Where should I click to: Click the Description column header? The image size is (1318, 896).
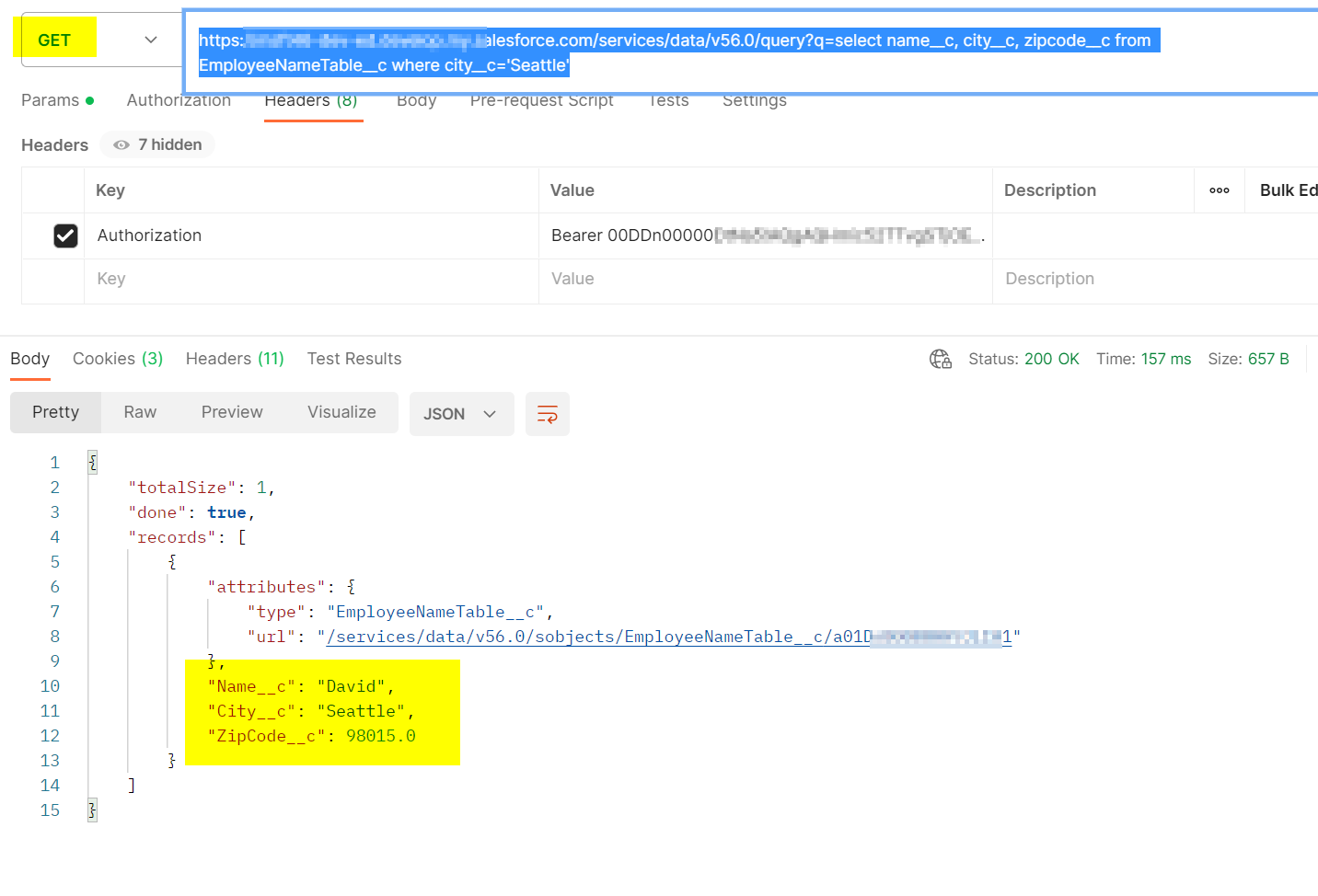coord(1050,190)
